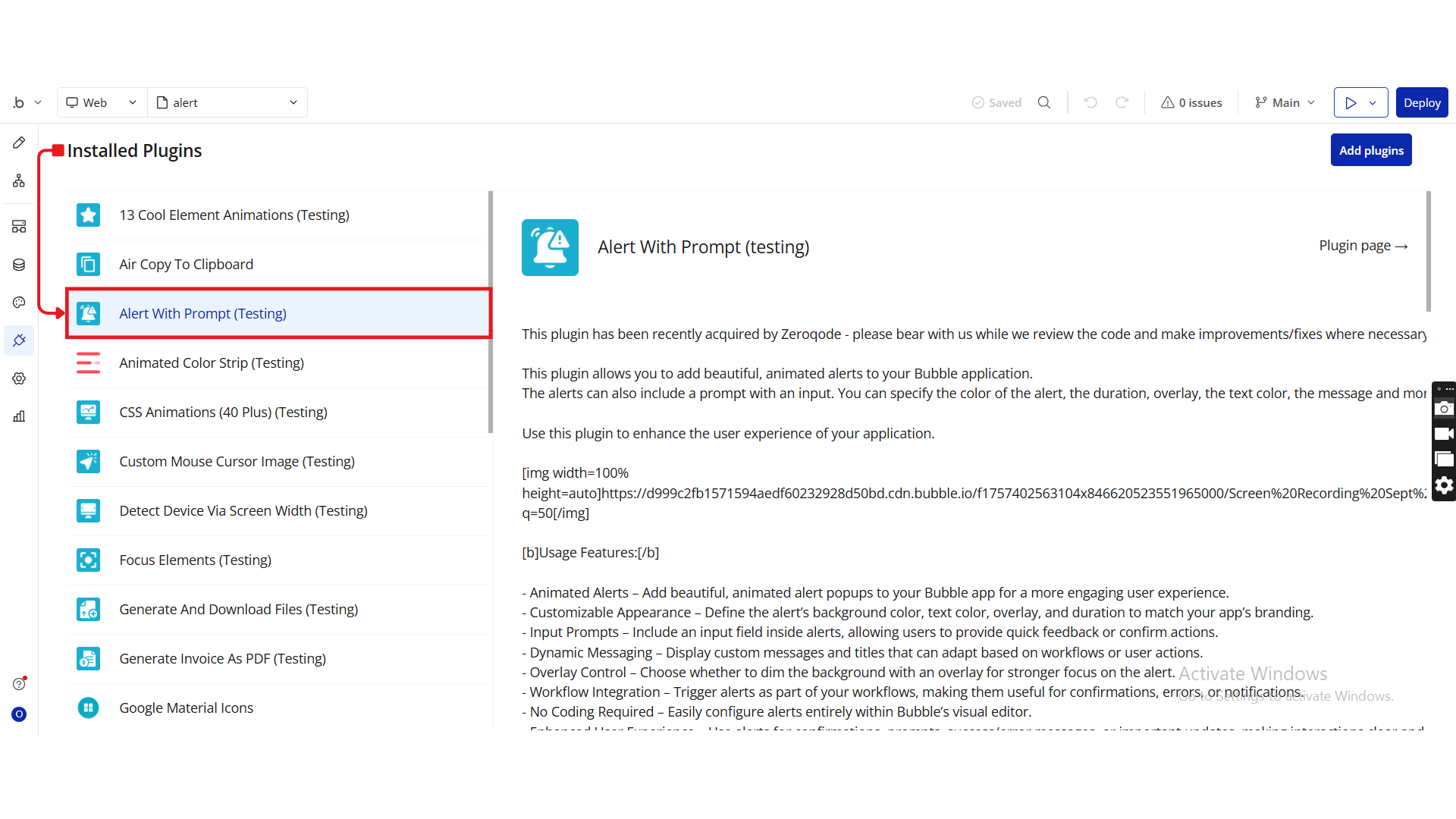Viewport: 1456px width, 819px height.
Task: Open the Logs chart icon in sidebar
Action: [19, 416]
